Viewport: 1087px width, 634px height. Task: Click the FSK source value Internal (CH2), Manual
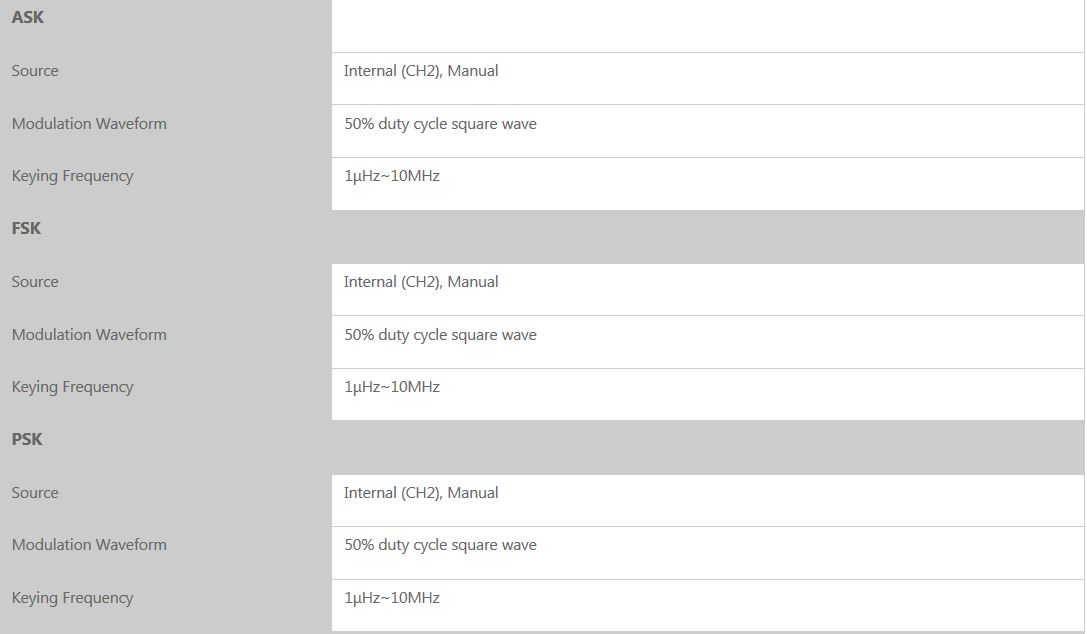pyautogui.click(x=421, y=282)
